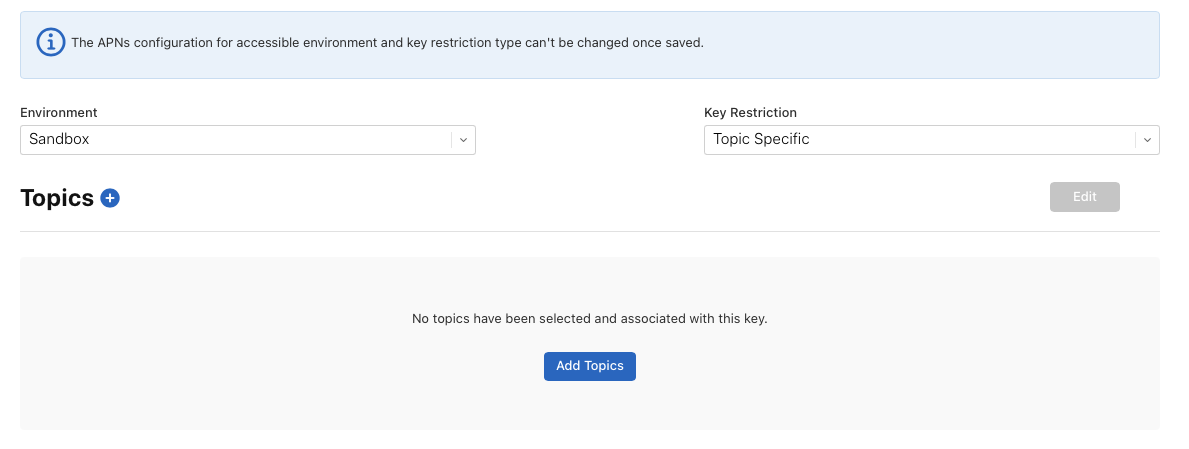Screen dimensions: 1189x449
Task: Click the Key Restriction field label
Action: (x=750, y=113)
